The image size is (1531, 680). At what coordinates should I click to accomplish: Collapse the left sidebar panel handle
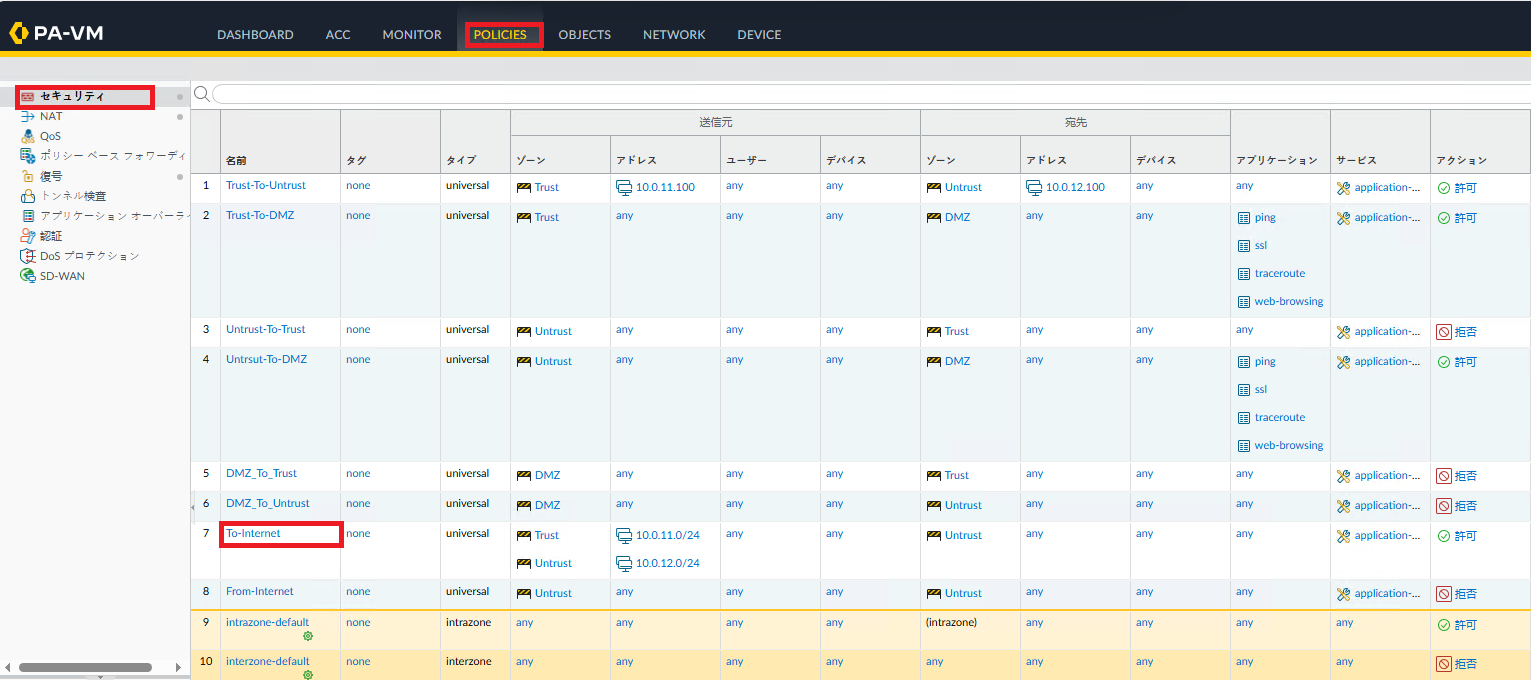point(192,508)
